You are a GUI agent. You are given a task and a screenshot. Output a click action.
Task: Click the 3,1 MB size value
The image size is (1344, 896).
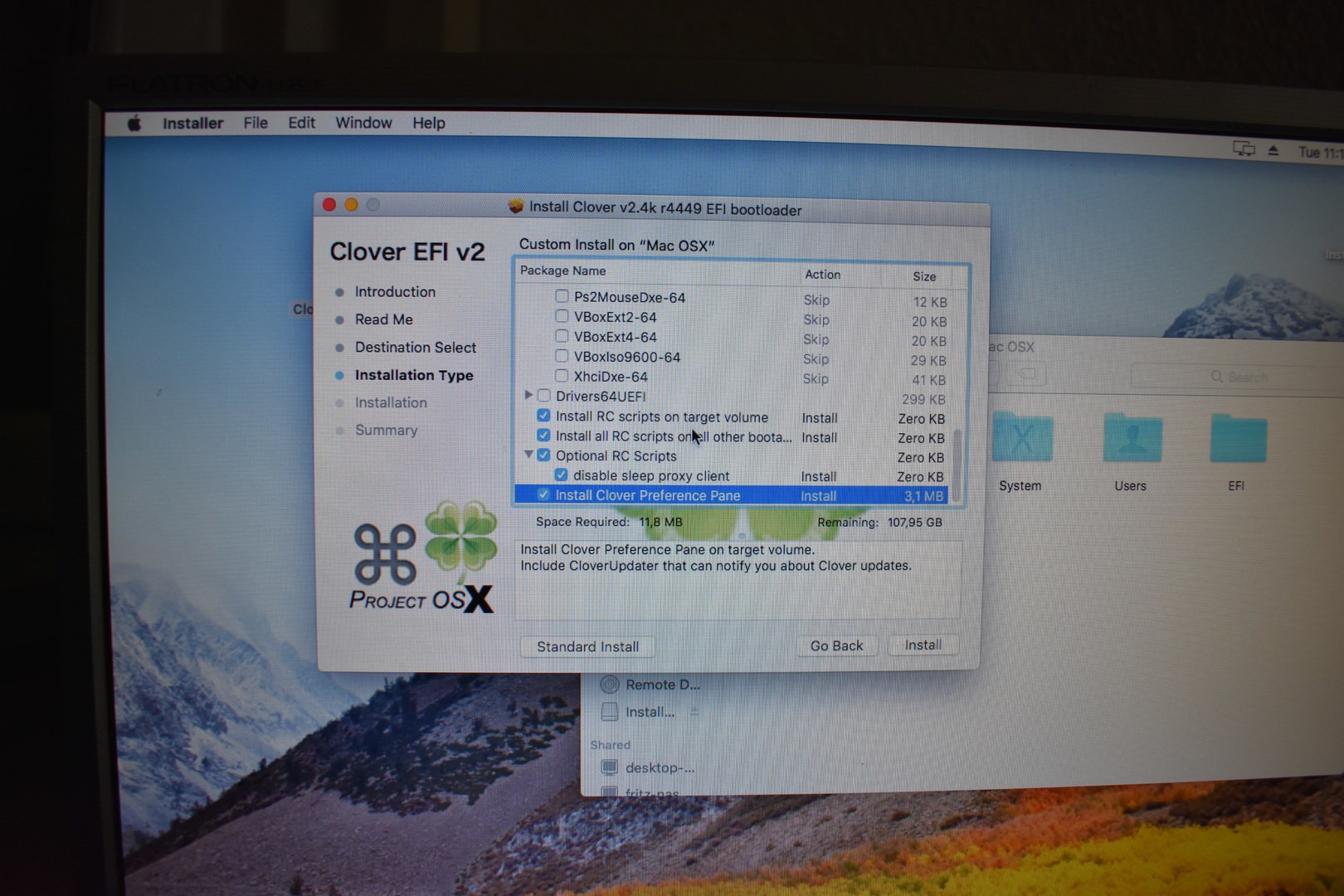tap(923, 496)
